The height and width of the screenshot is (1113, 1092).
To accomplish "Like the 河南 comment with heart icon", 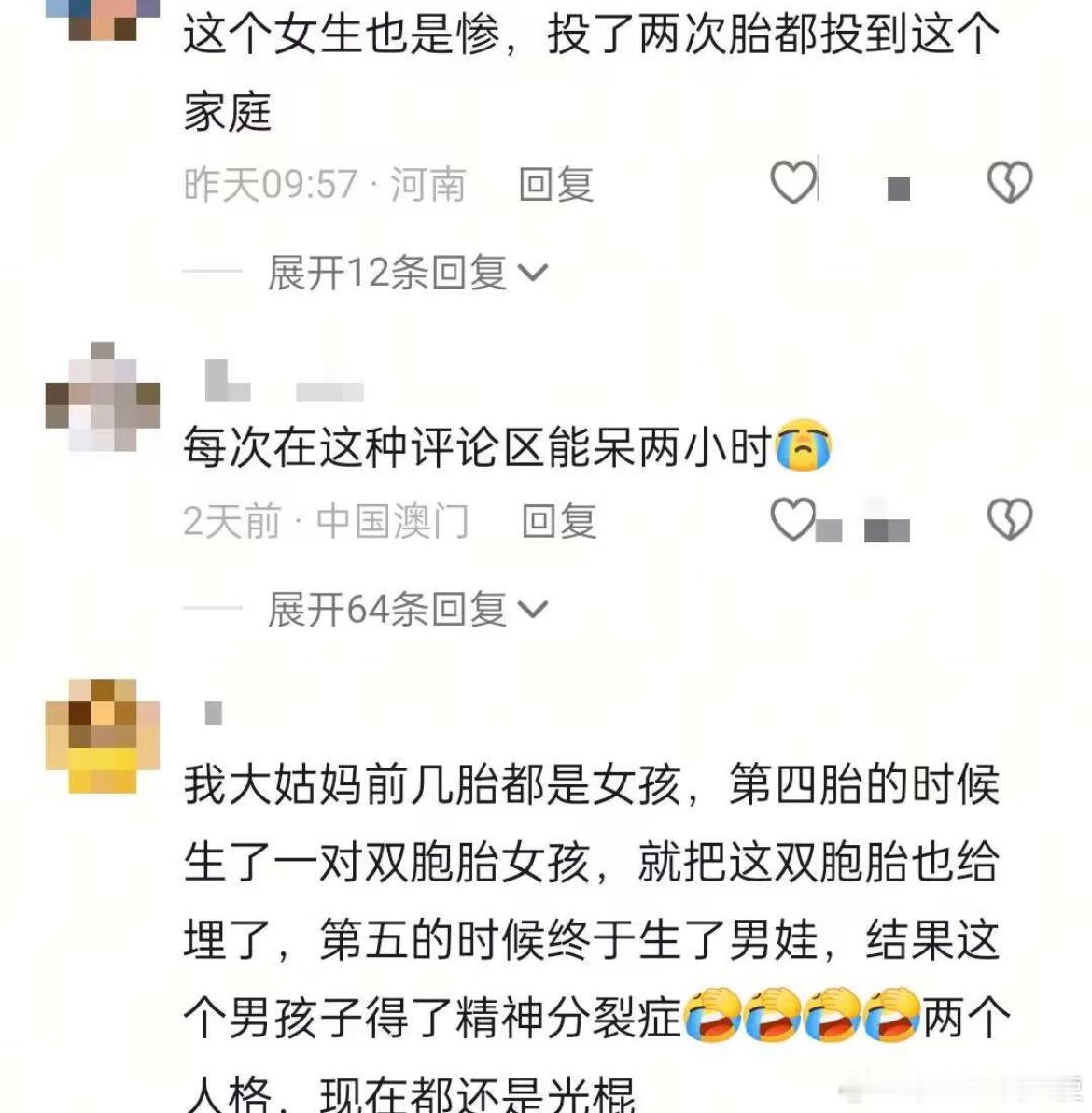I will tap(793, 183).
